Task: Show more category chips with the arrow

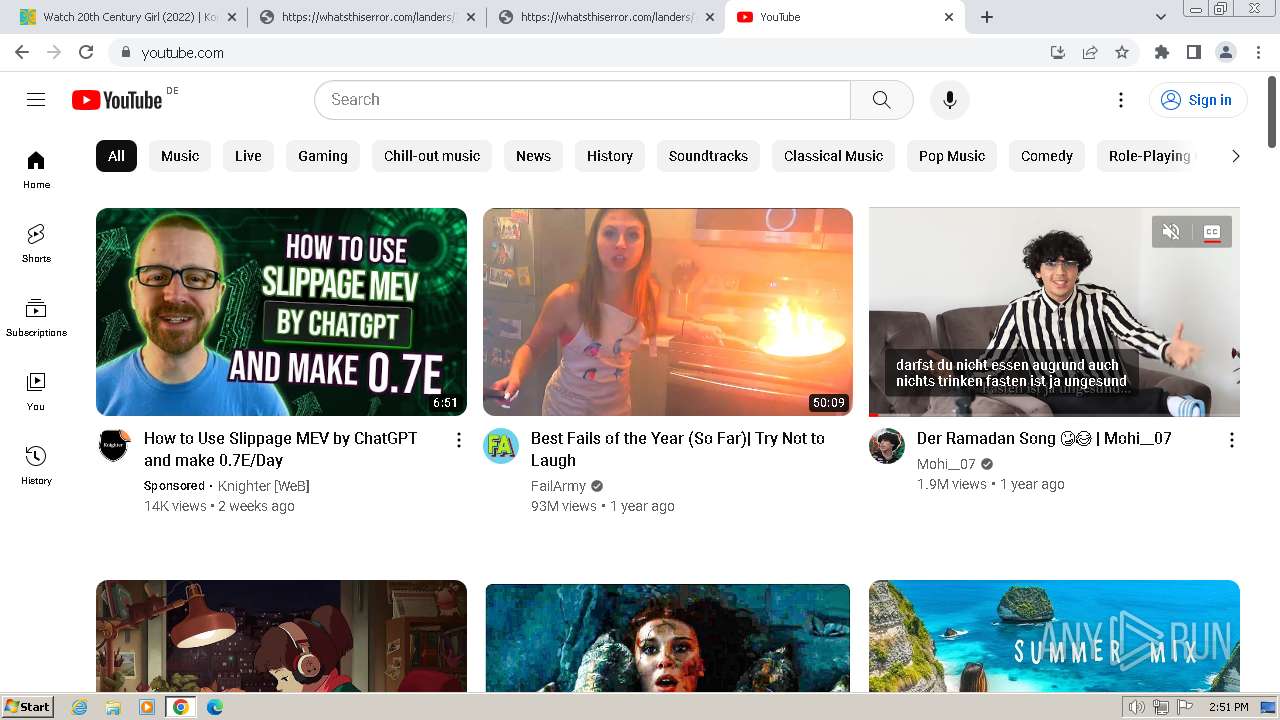Action: click(1235, 156)
